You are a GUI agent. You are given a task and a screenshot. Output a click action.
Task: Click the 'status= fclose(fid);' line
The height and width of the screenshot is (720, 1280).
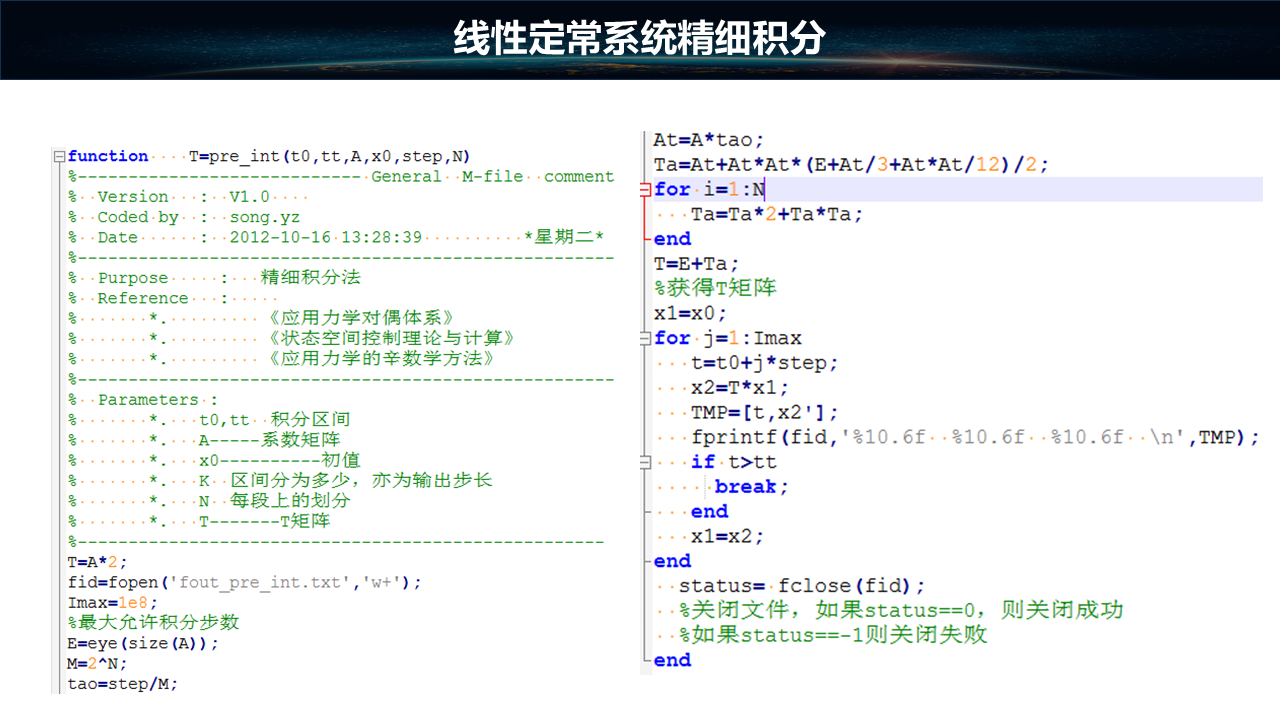click(x=802, y=586)
